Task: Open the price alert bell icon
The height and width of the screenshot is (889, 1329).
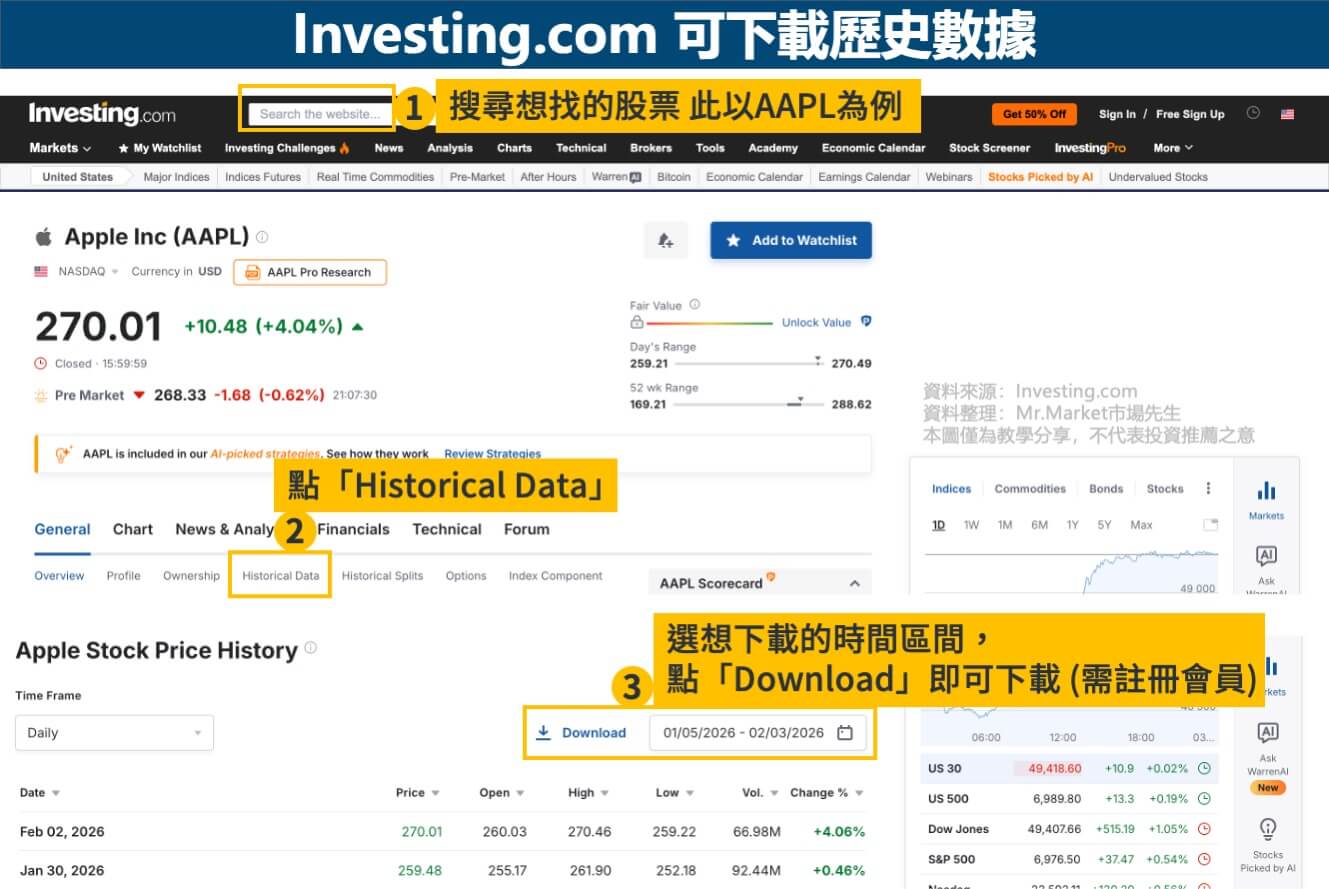Action: pyautogui.click(x=666, y=240)
